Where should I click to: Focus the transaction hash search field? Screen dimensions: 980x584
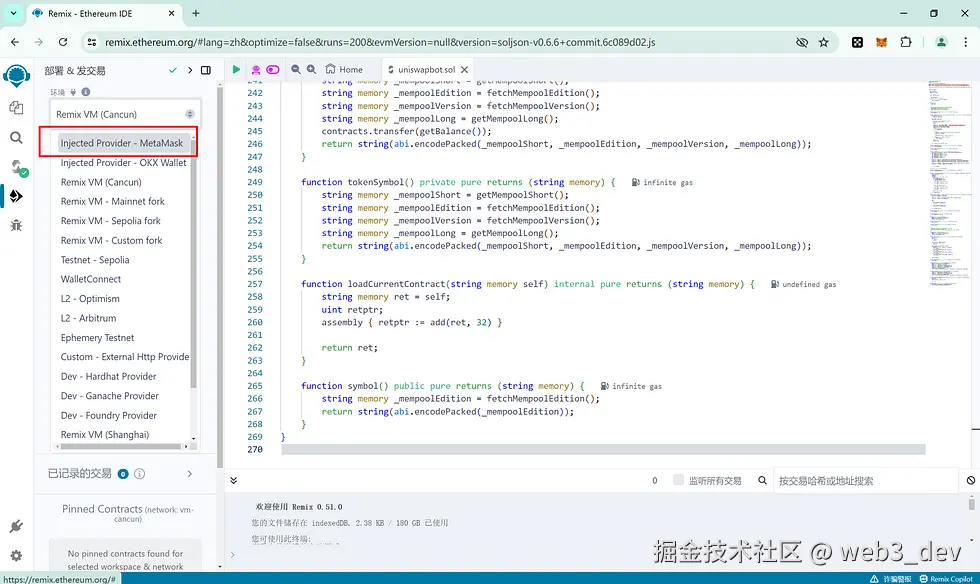click(x=866, y=480)
